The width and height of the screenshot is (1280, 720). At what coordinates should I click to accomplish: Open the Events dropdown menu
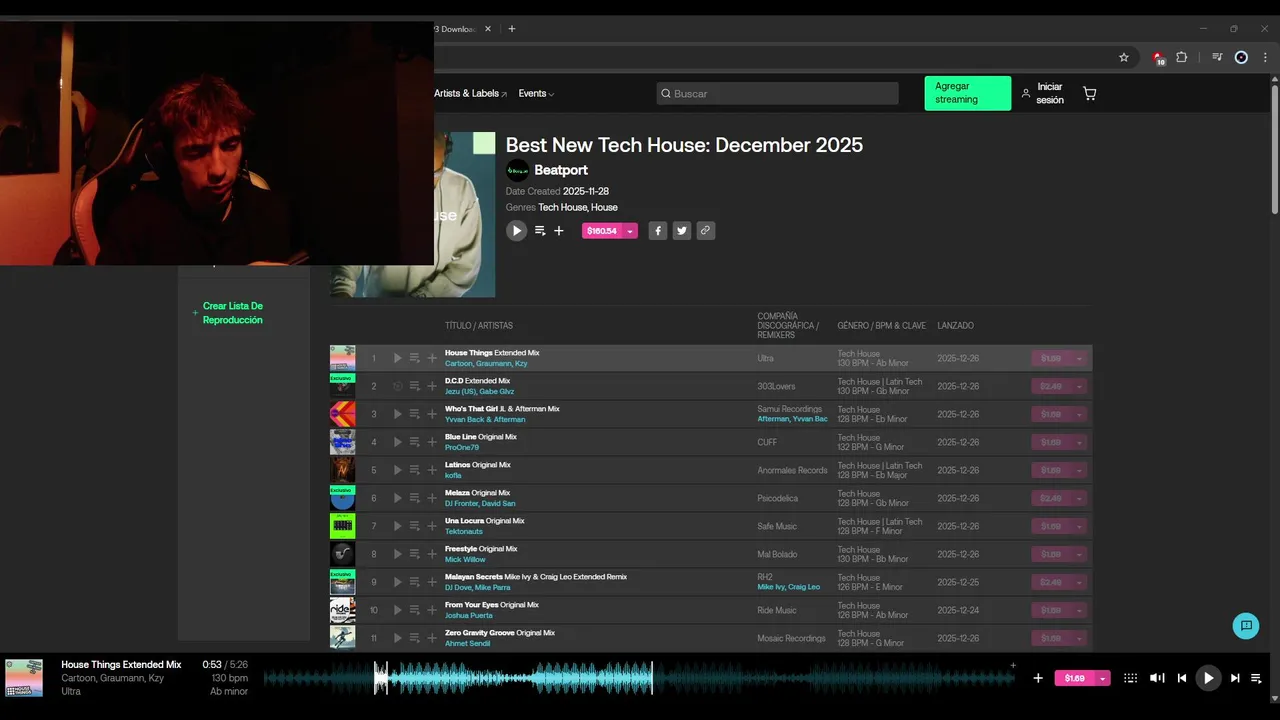click(536, 94)
